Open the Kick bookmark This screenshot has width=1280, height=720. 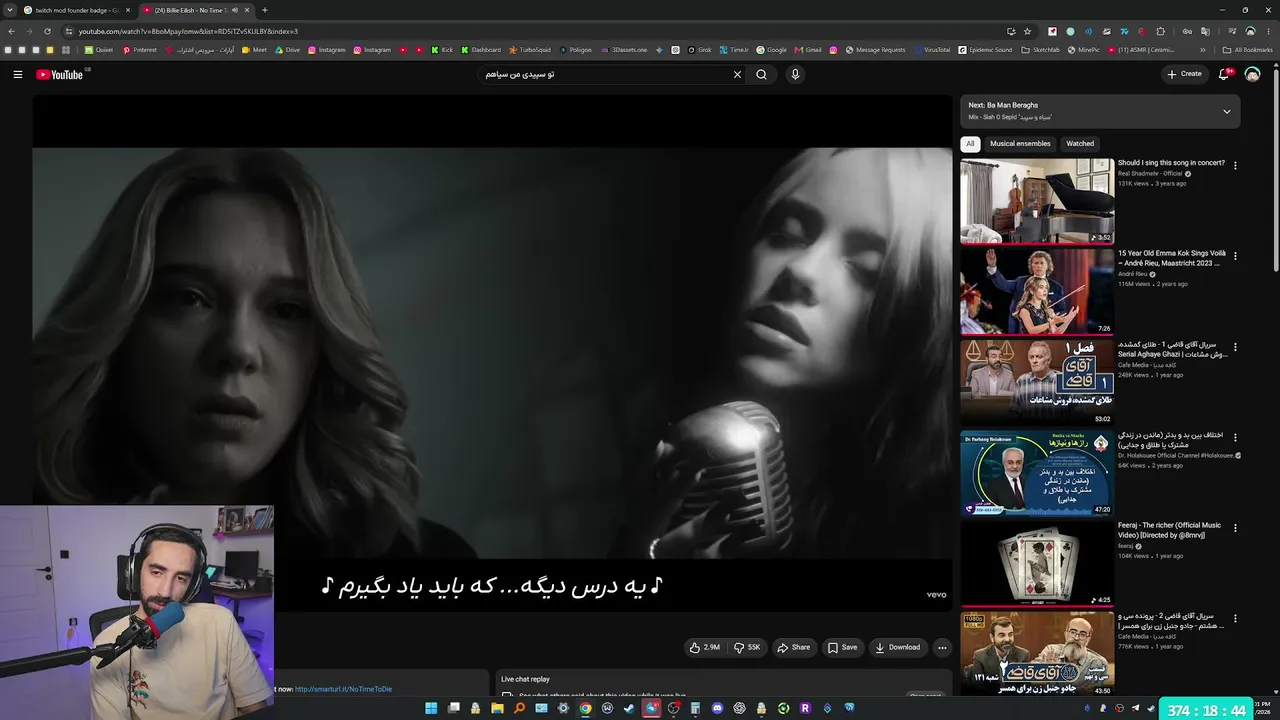pyautogui.click(x=442, y=50)
